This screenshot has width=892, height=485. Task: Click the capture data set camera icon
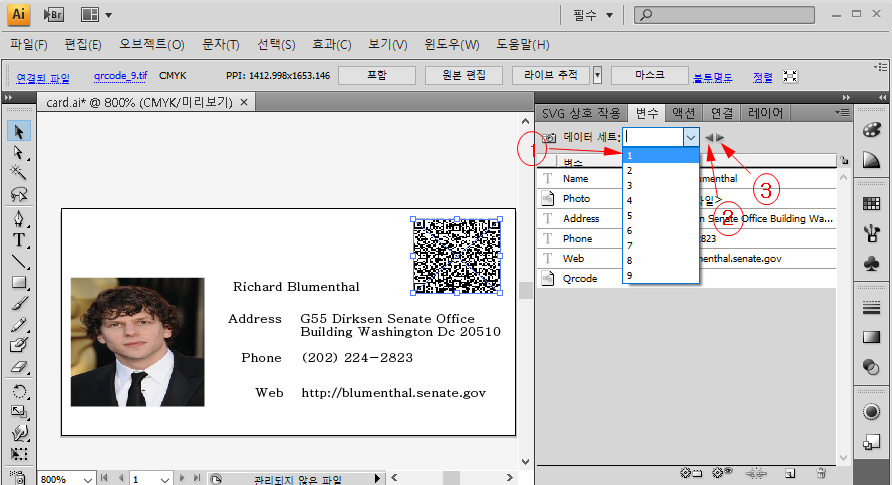[548, 137]
